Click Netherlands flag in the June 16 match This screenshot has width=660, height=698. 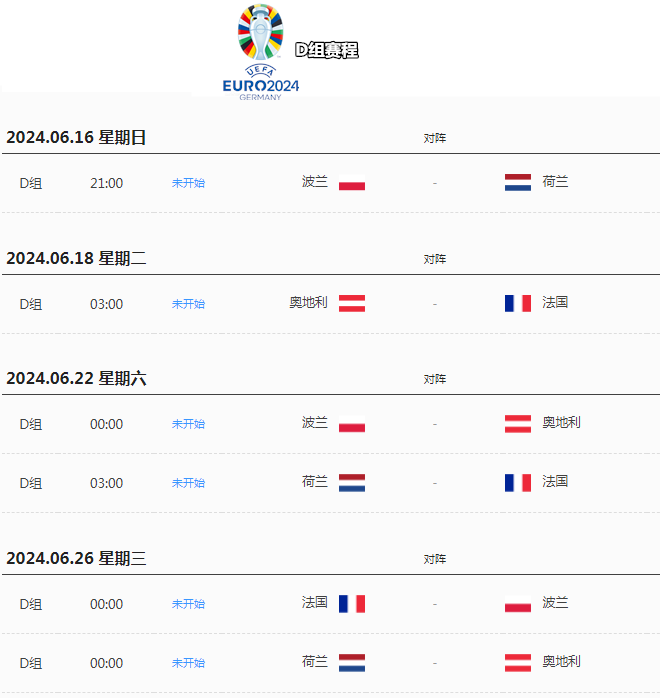click(518, 183)
